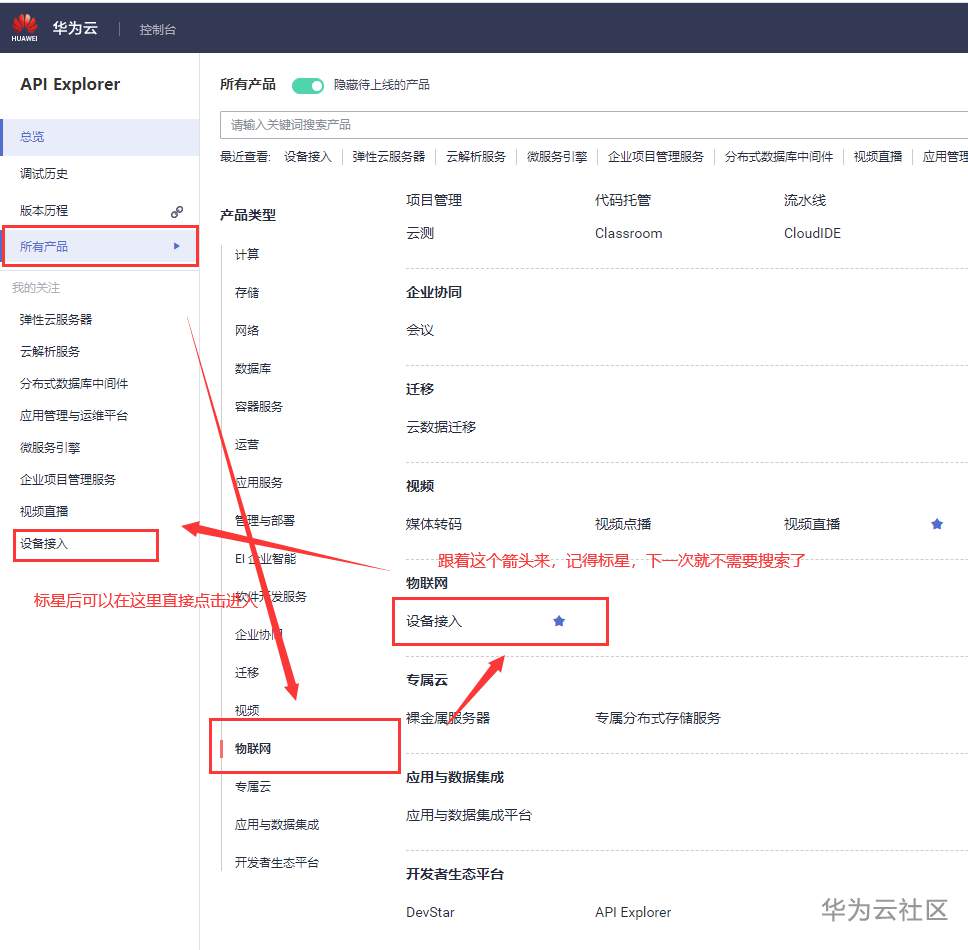This screenshot has width=968, height=950.
Task: Open 应用与数据集成平台 product
Action: point(469,815)
